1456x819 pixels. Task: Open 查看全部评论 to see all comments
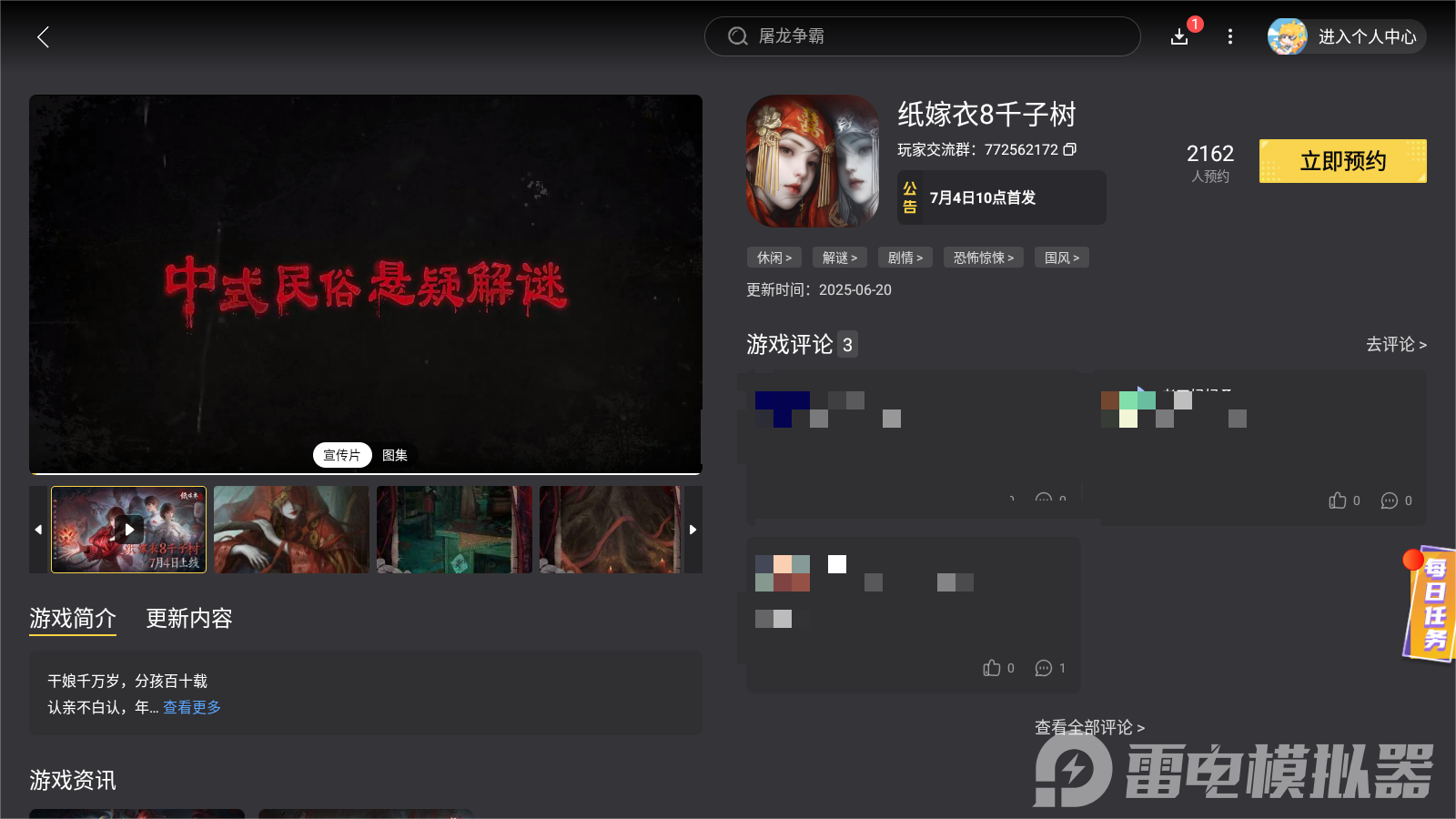tap(1088, 727)
